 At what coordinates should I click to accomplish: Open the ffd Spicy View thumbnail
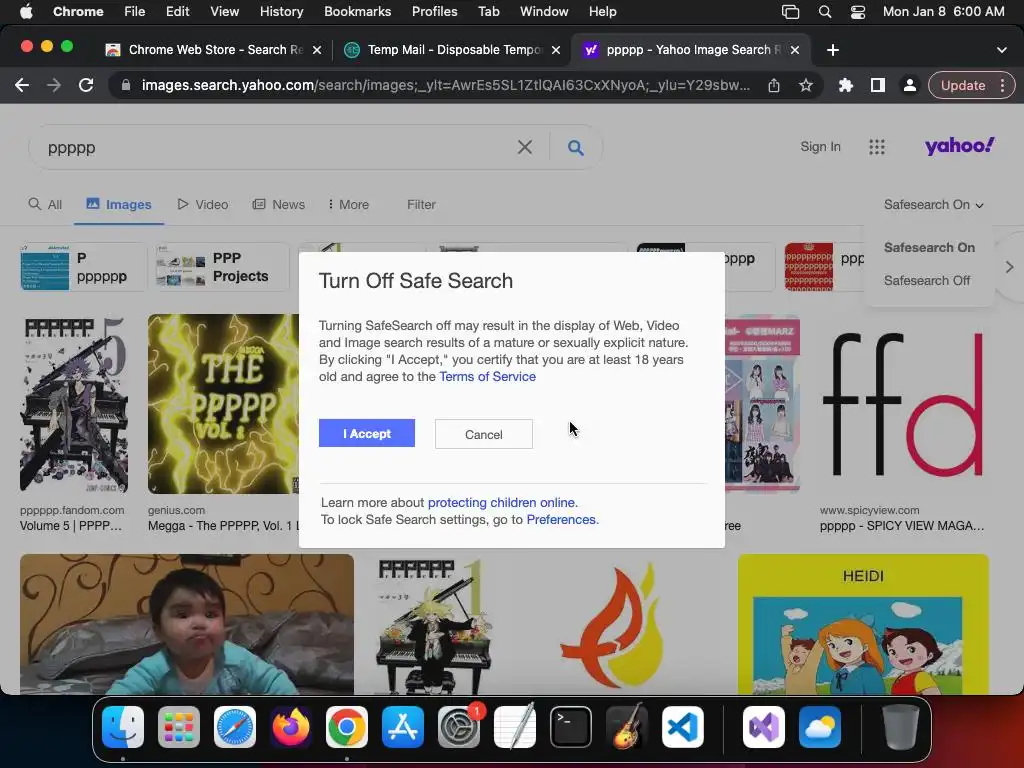coord(903,404)
